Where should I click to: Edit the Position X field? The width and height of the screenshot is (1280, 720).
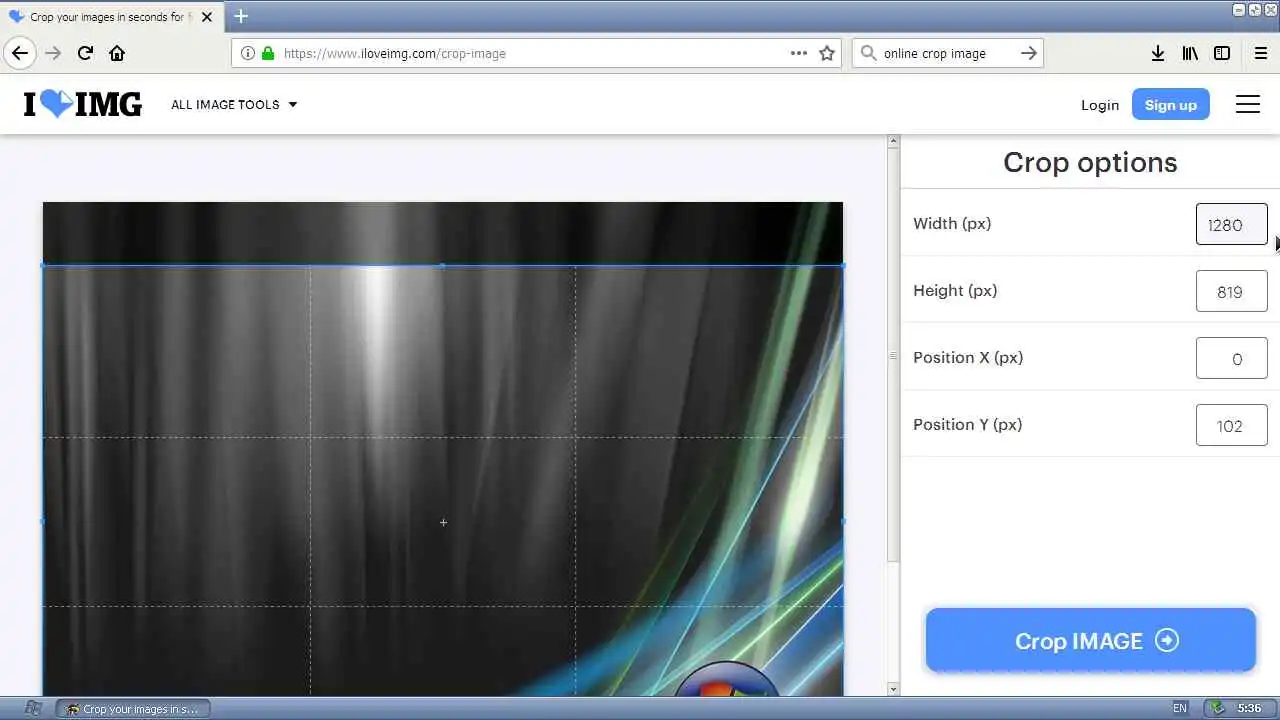click(1232, 358)
